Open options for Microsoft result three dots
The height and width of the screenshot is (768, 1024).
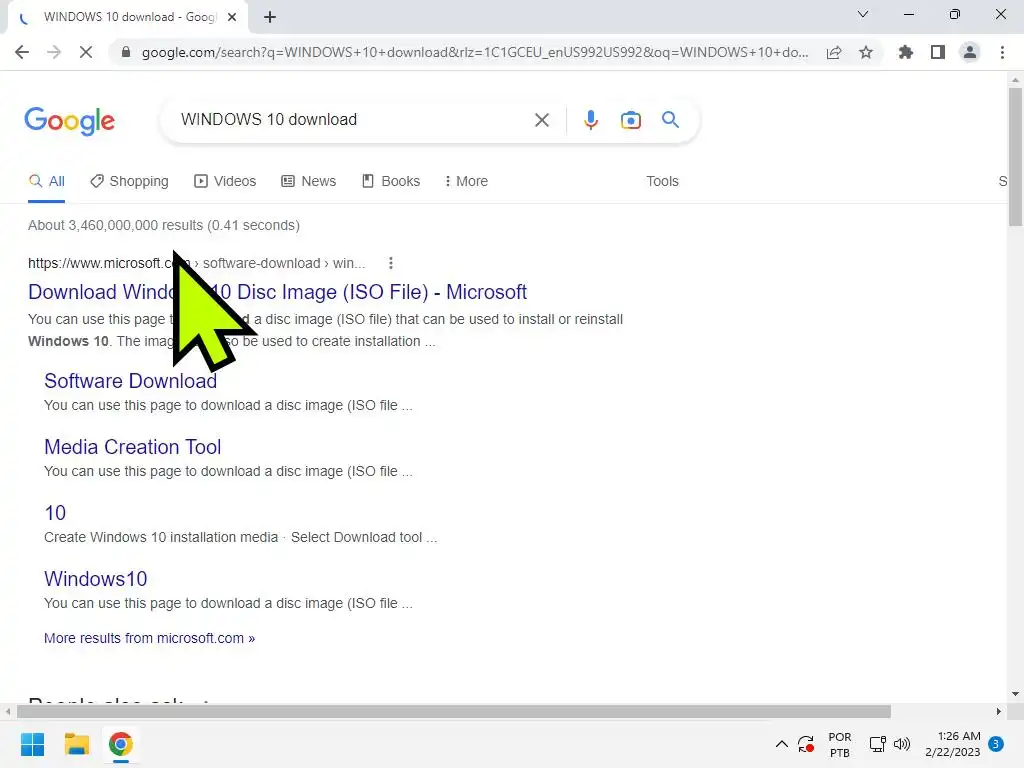(x=391, y=263)
